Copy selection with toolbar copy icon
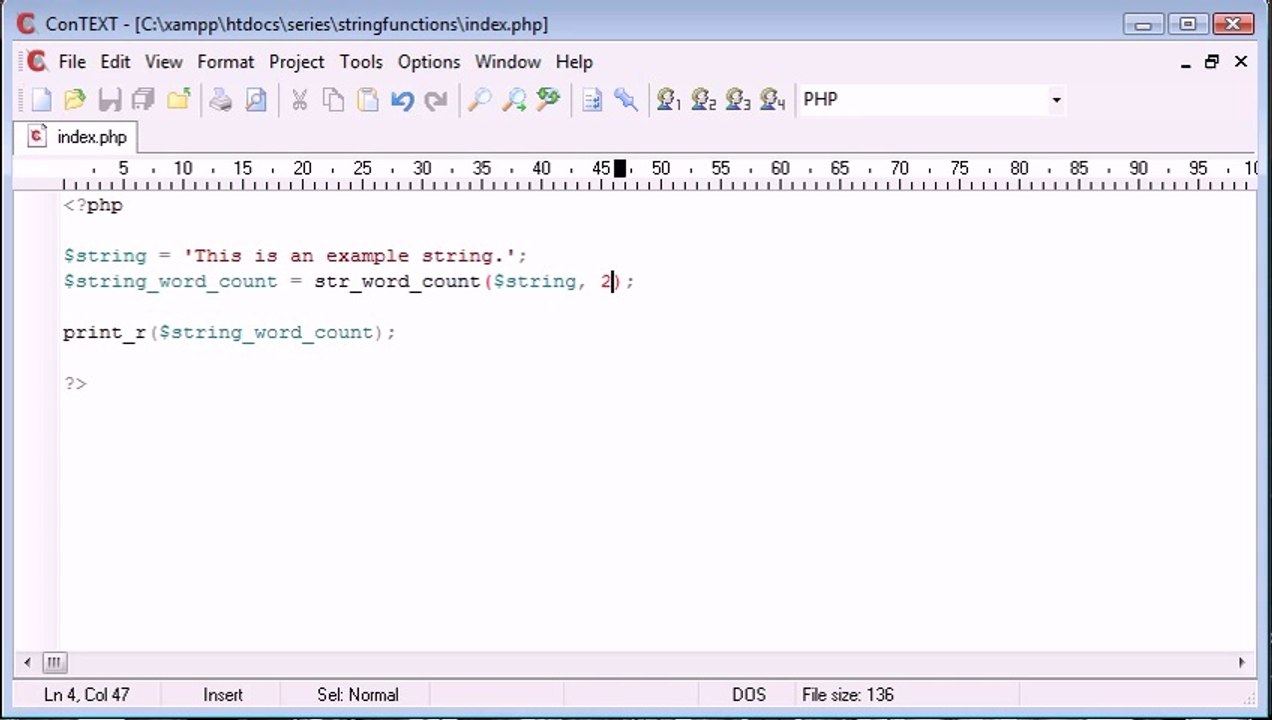Image resolution: width=1272 pixels, height=720 pixels. tap(333, 99)
